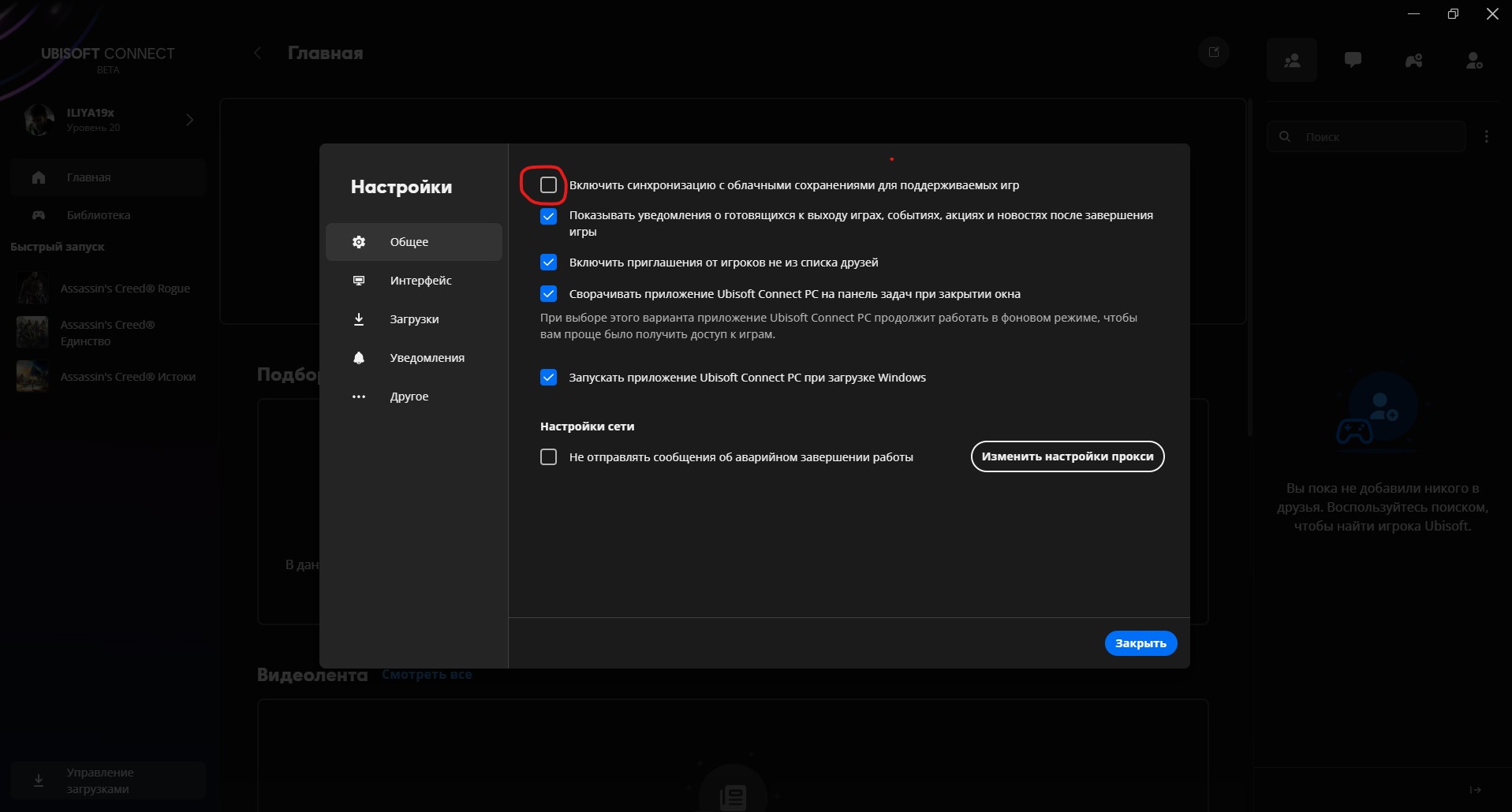Expand the ILIYA19x profile chevron
This screenshot has height=812, width=1512.
point(189,120)
